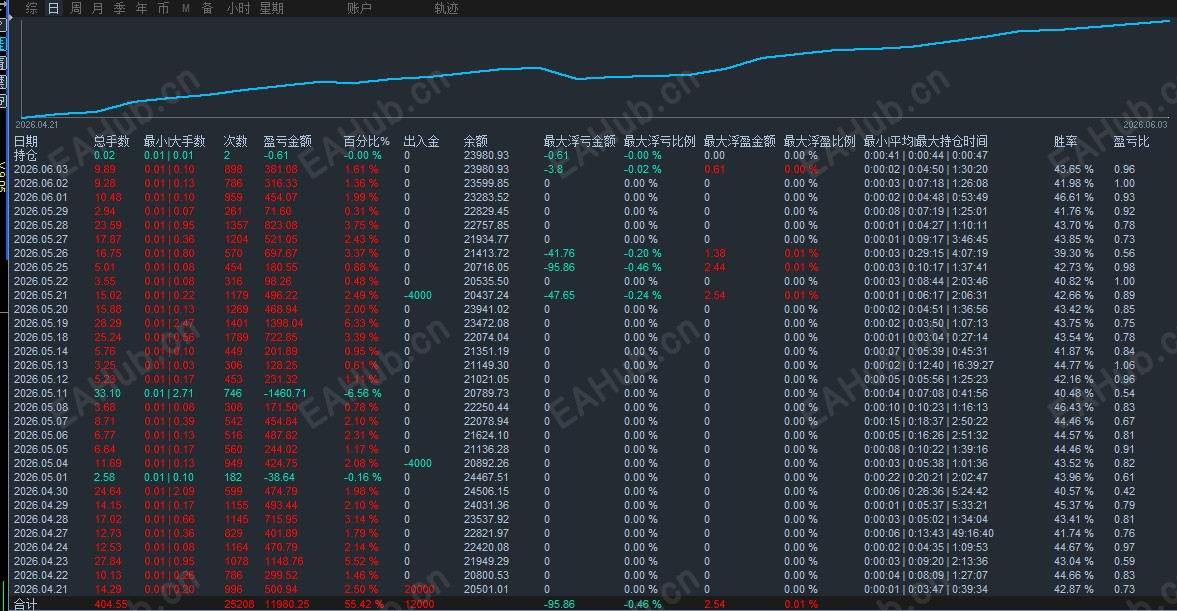Click the chart end date 2026.06.03
Viewport: 1177px width, 611px height.
pyautogui.click(x=1145, y=125)
